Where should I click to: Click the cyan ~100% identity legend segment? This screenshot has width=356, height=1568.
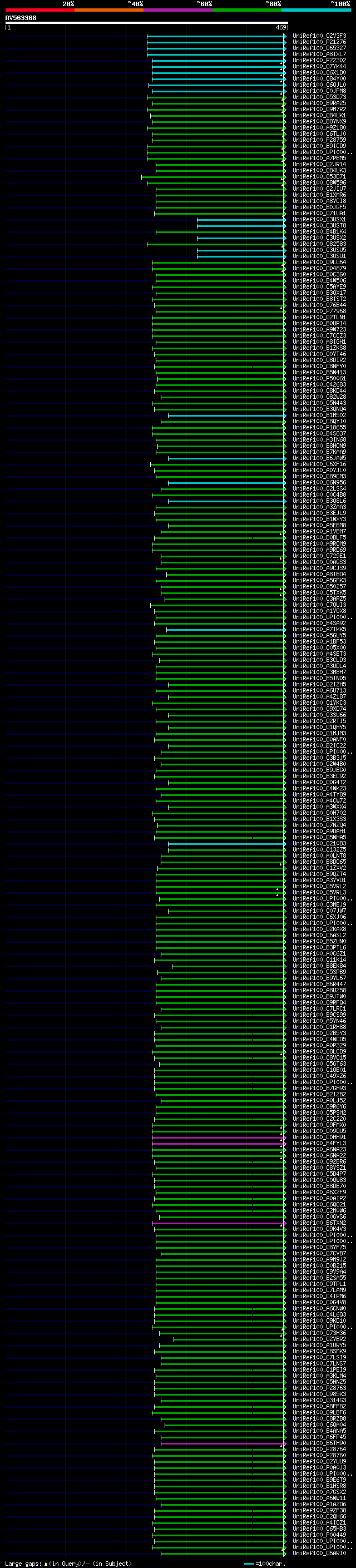pyautogui.click(x=317, y=10)
